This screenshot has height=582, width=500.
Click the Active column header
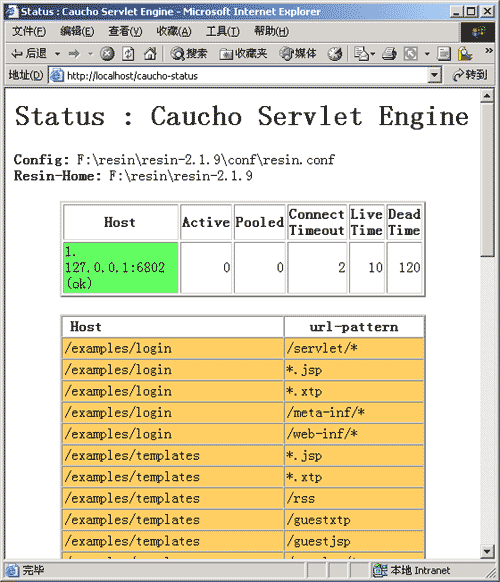point(206,222)
